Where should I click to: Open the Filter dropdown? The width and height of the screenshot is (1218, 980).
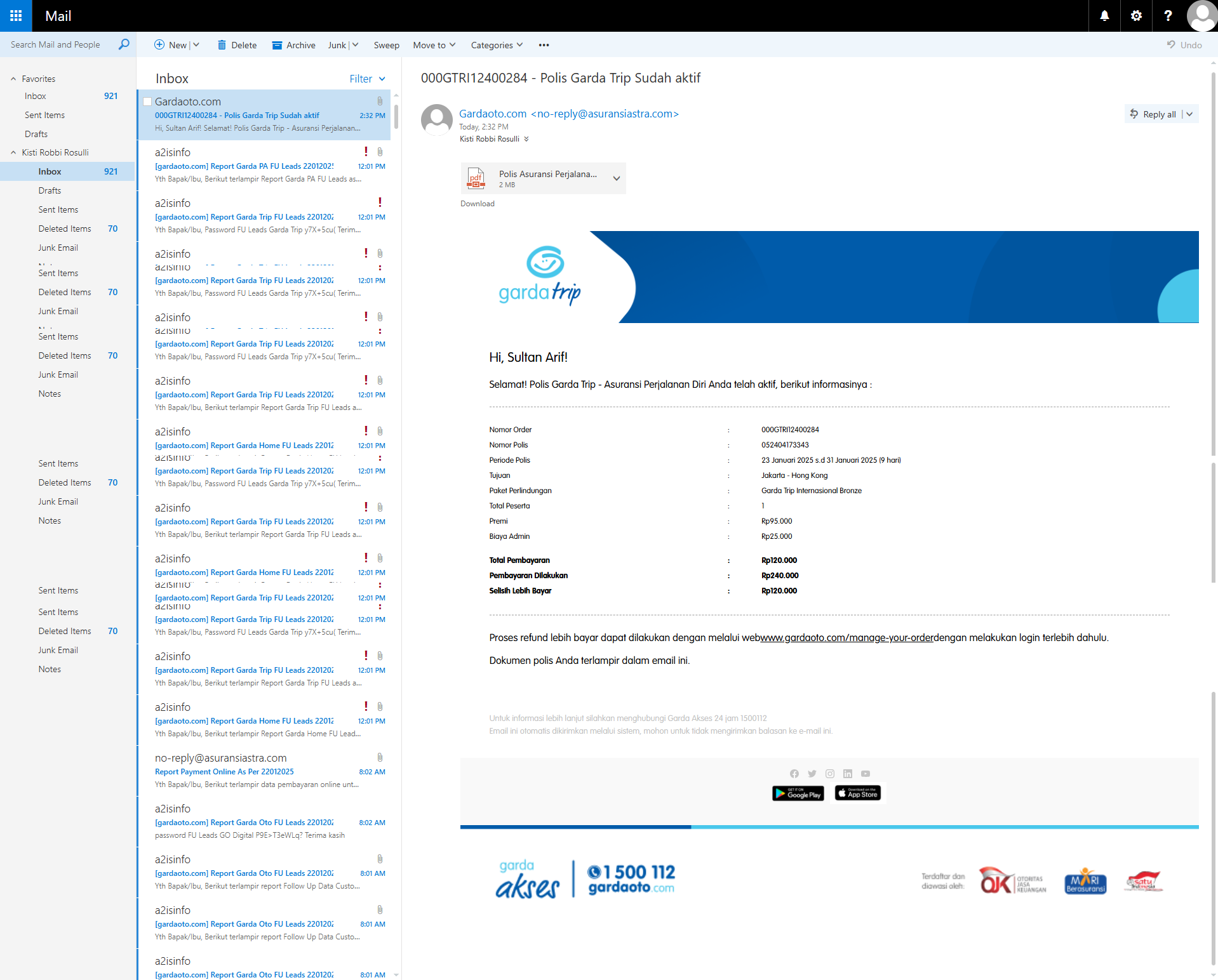tap(367, 79)
